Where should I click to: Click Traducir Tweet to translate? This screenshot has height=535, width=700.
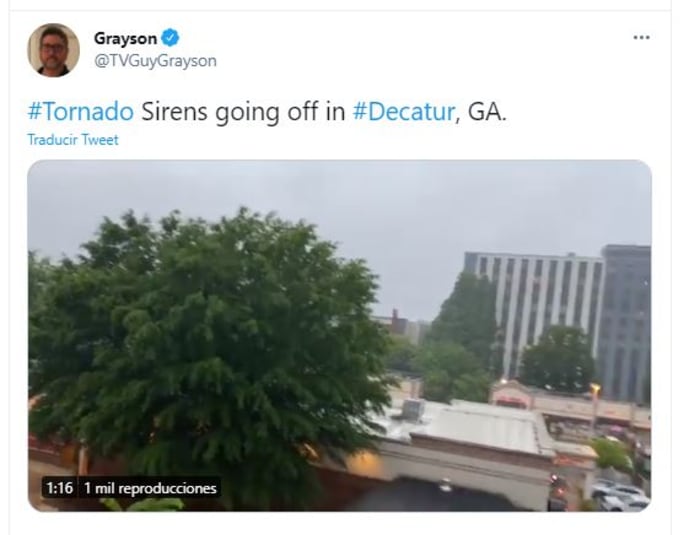[73, 140]
